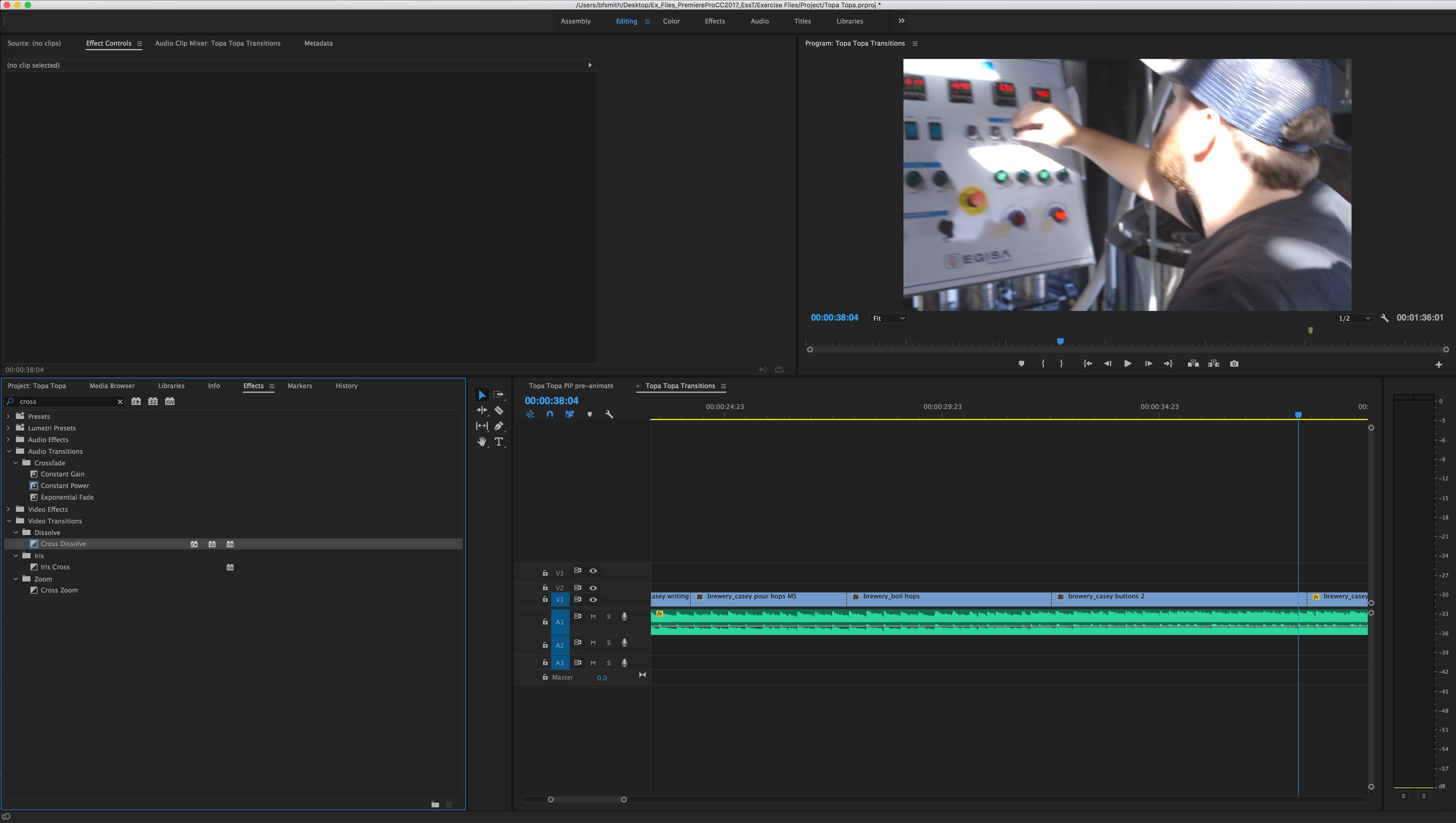1456x823 pixels.
Task: Collapse the Audio Transitions folder
Action: 8,451
